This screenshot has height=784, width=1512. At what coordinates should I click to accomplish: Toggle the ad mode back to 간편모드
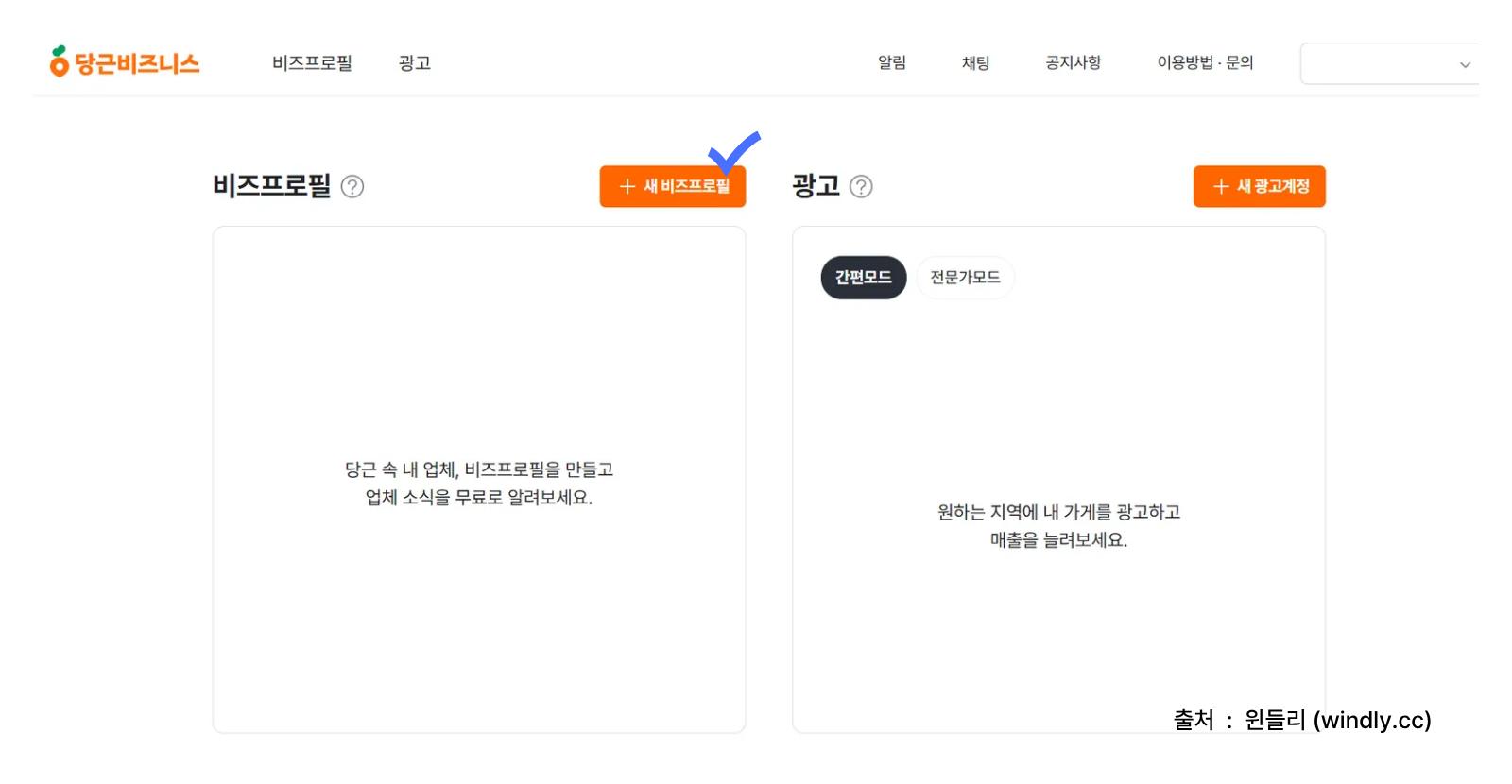(x=862, y=277)
